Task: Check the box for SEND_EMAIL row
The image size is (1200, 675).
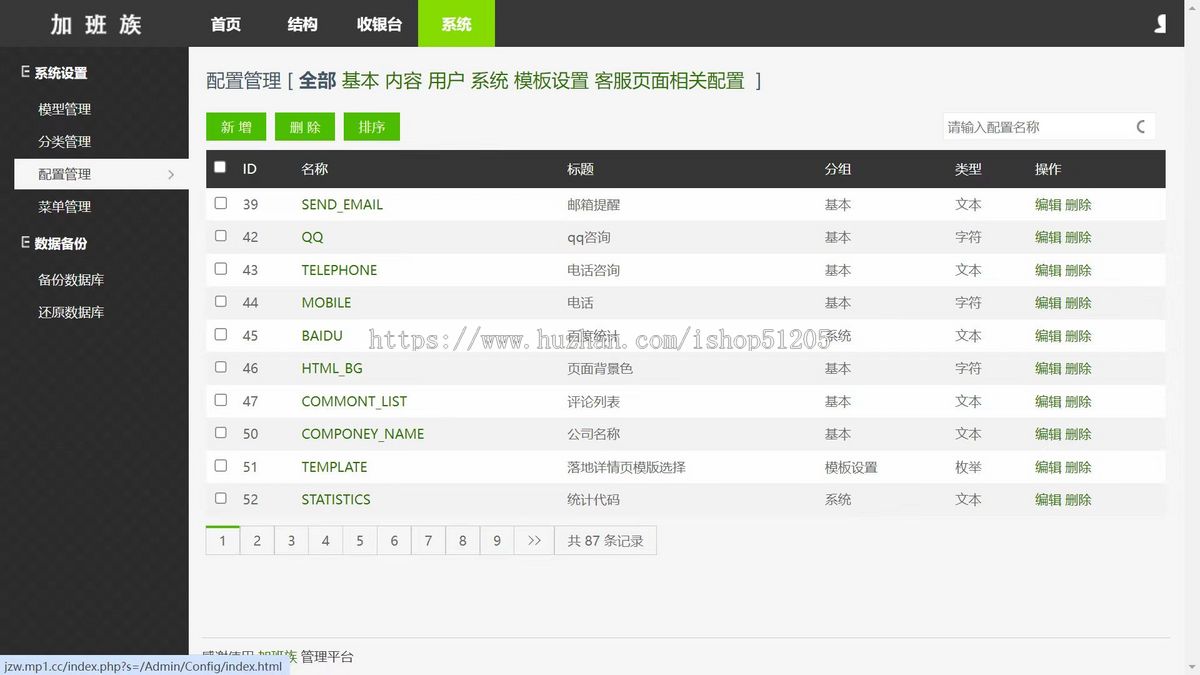Action: 220,203
